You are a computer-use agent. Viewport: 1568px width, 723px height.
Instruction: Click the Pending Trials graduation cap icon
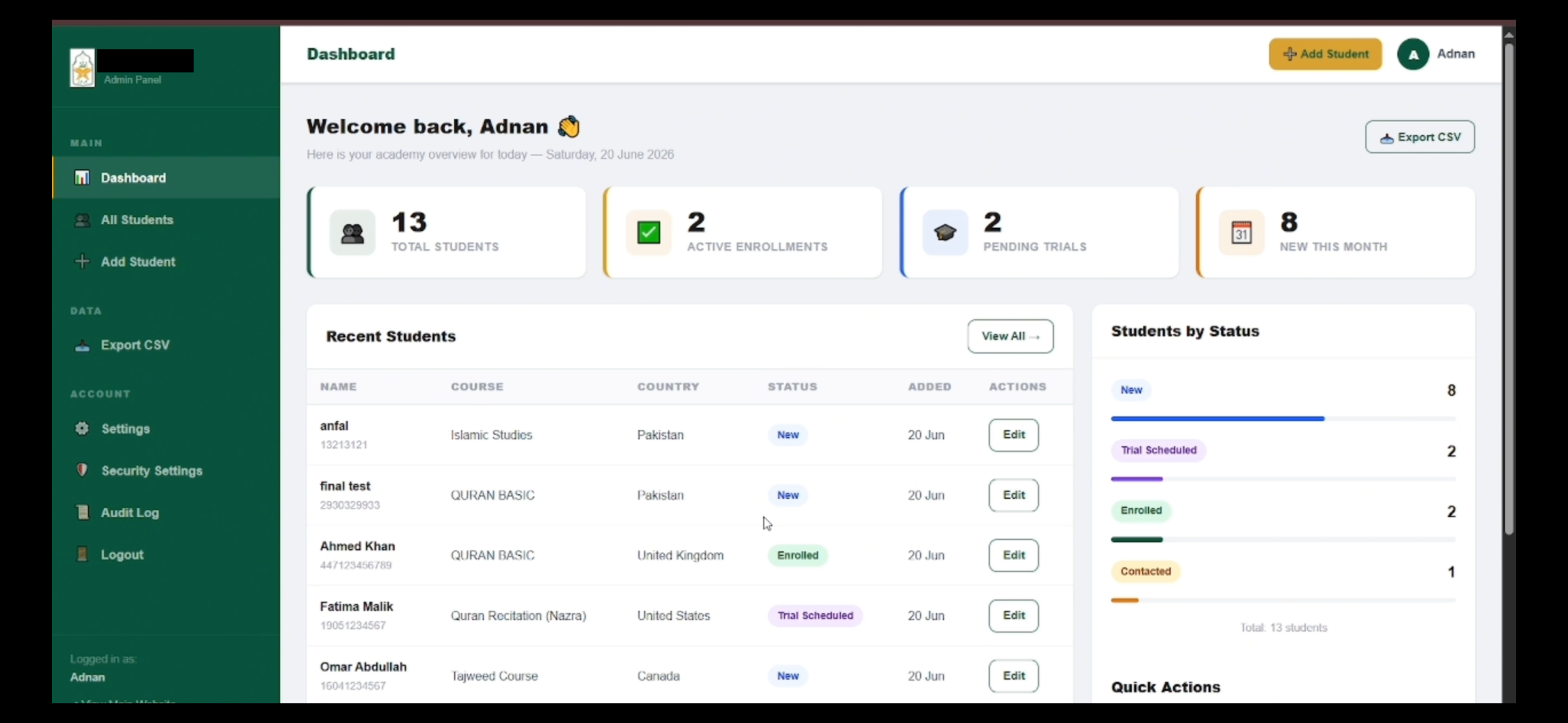point(945,233)
